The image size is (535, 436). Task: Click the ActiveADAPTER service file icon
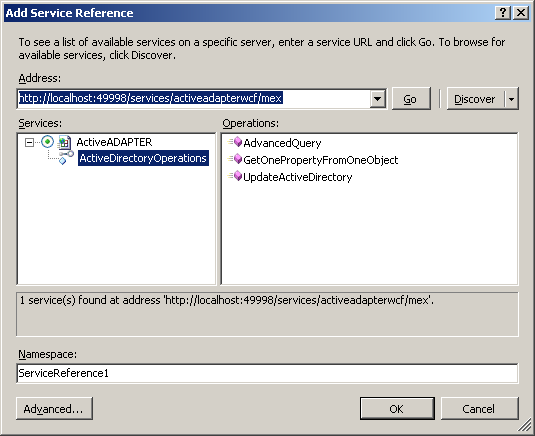[x=64, y=142]
